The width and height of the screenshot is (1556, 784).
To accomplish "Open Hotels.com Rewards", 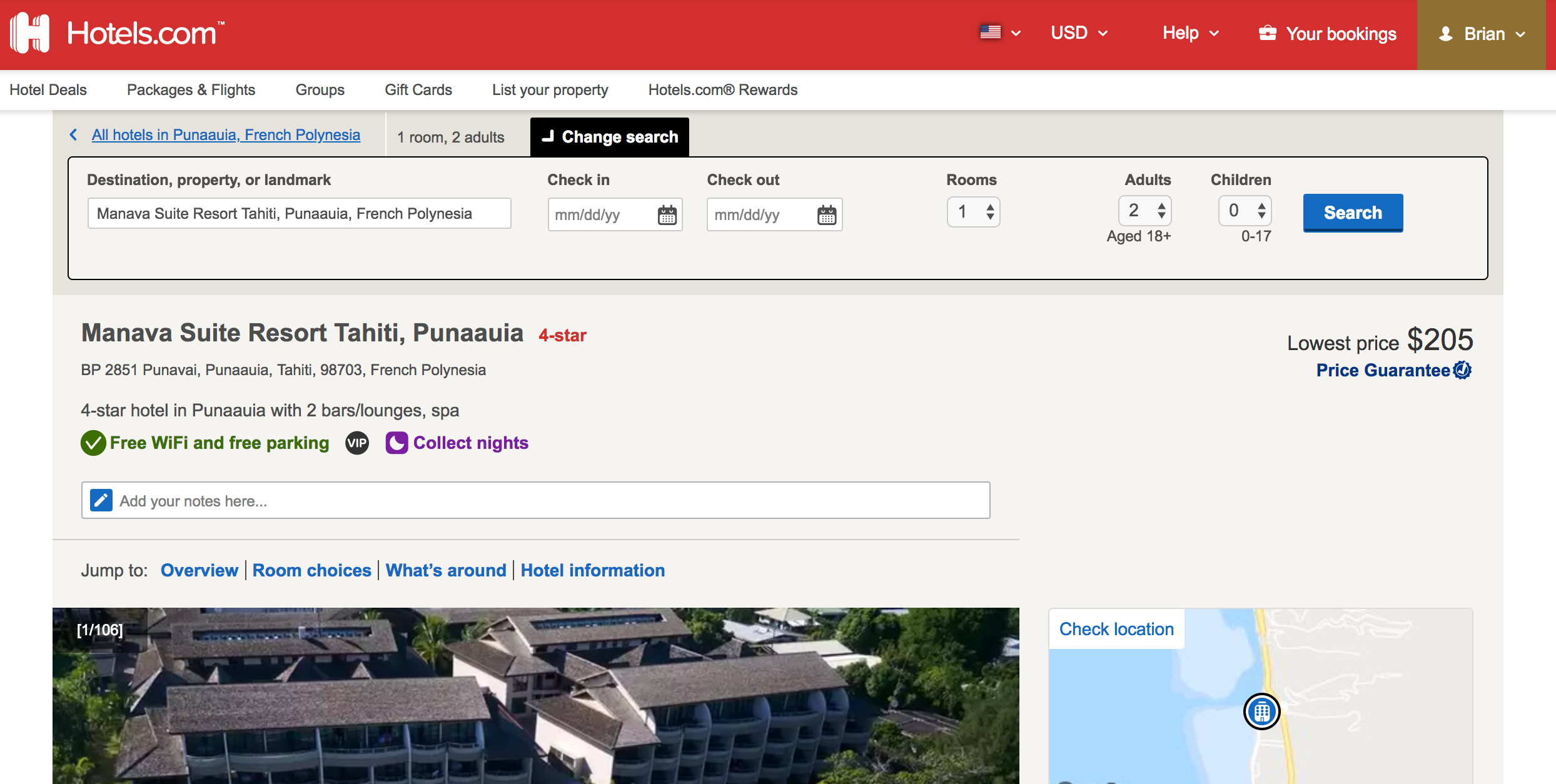I will point(722,90).
